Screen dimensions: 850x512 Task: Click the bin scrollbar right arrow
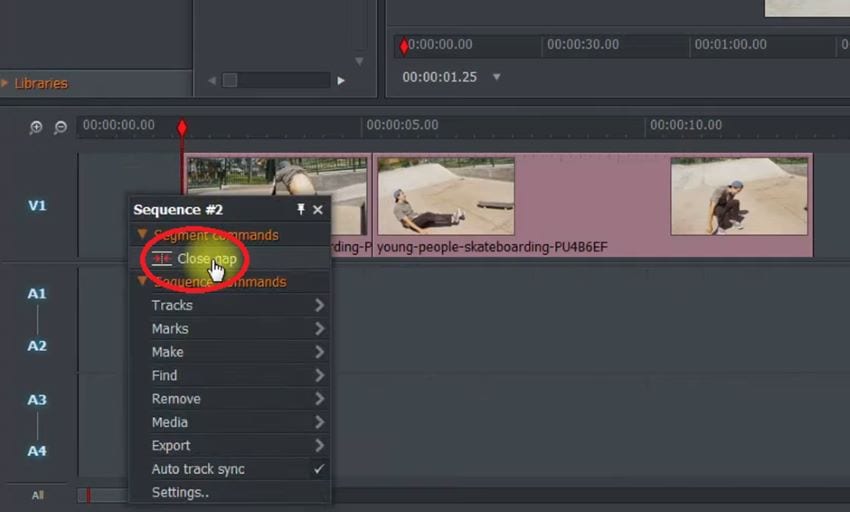coord(341,80)
